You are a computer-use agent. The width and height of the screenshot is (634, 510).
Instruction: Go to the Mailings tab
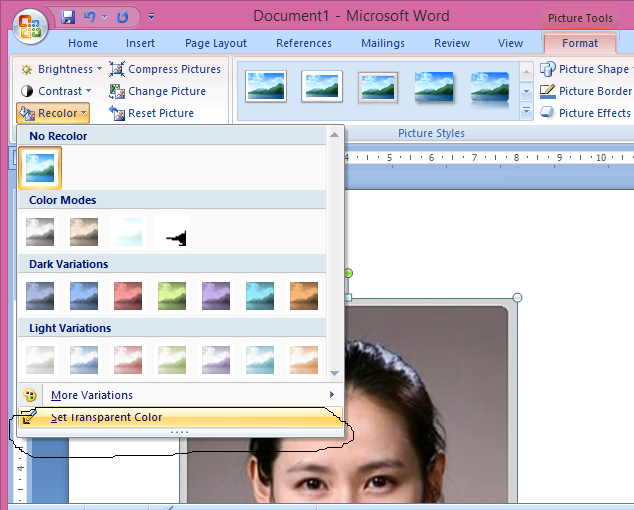tap(383, 43)
